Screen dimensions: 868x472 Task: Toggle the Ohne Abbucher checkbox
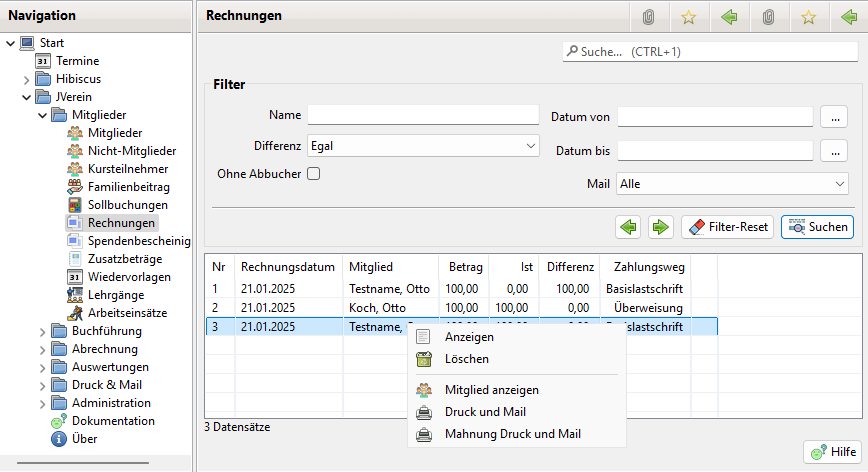click(313, 174)
